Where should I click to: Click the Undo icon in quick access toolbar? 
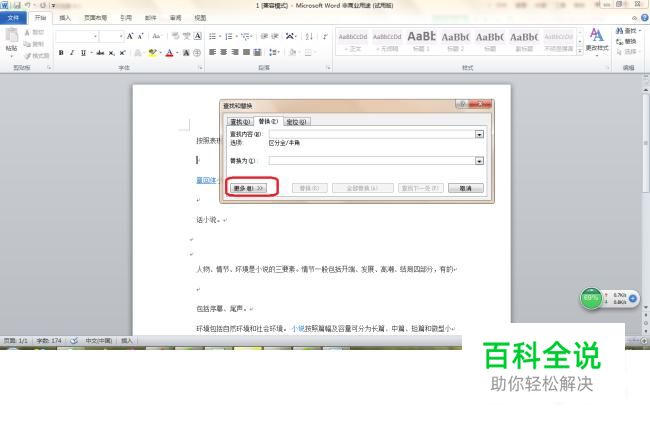click(28, 5)
